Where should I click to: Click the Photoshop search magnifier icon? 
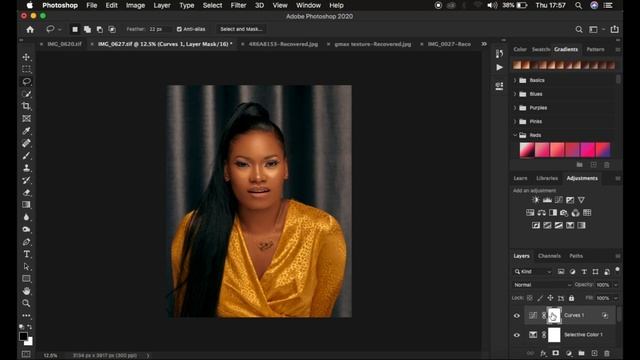[x=579, y=29]
